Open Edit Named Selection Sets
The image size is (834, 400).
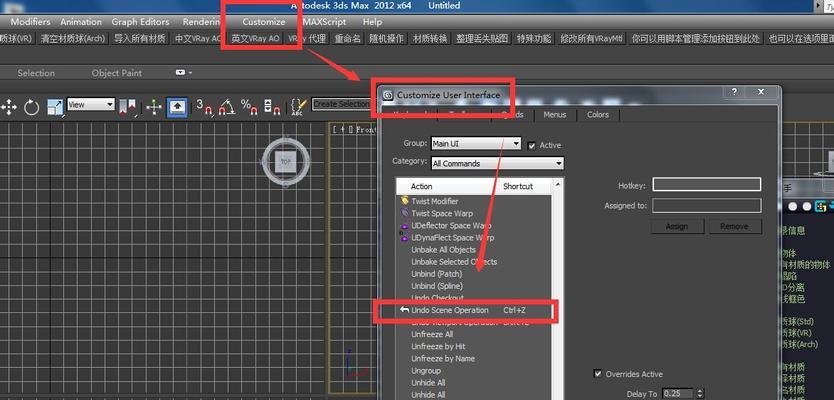[298, 107]
